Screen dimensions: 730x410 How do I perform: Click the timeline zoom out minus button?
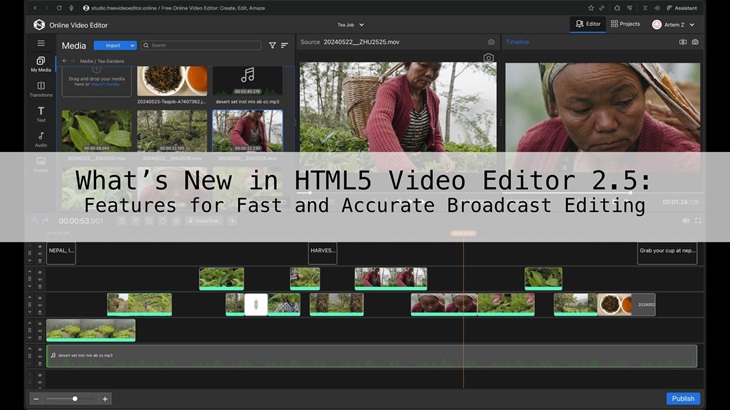(36, 399)
